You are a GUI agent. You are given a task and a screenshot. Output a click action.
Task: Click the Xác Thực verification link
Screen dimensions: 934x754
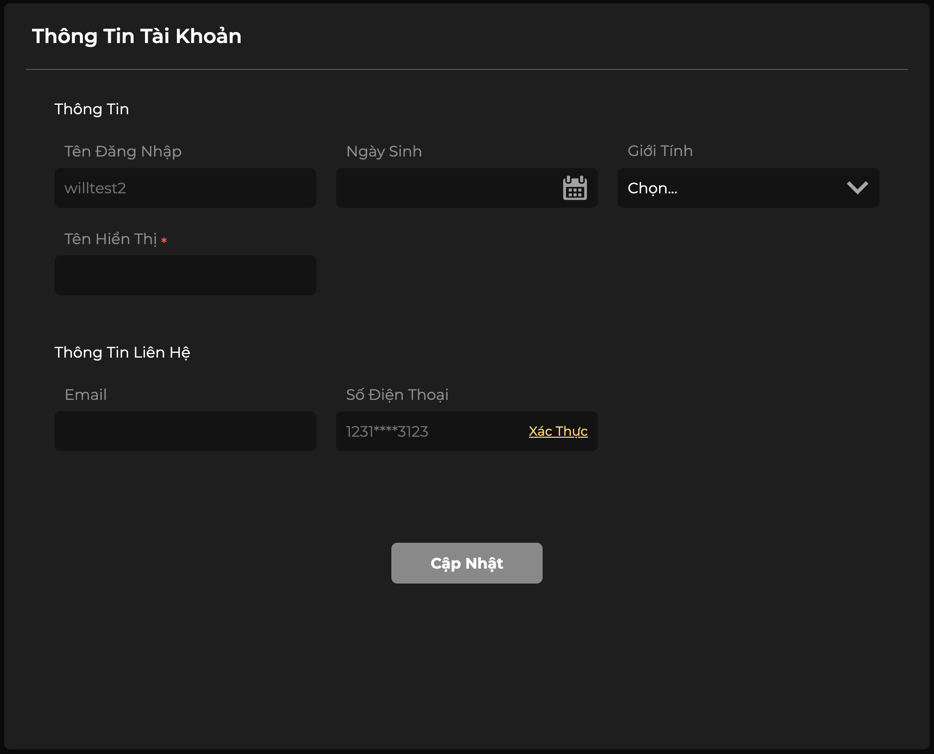(558, 431)
